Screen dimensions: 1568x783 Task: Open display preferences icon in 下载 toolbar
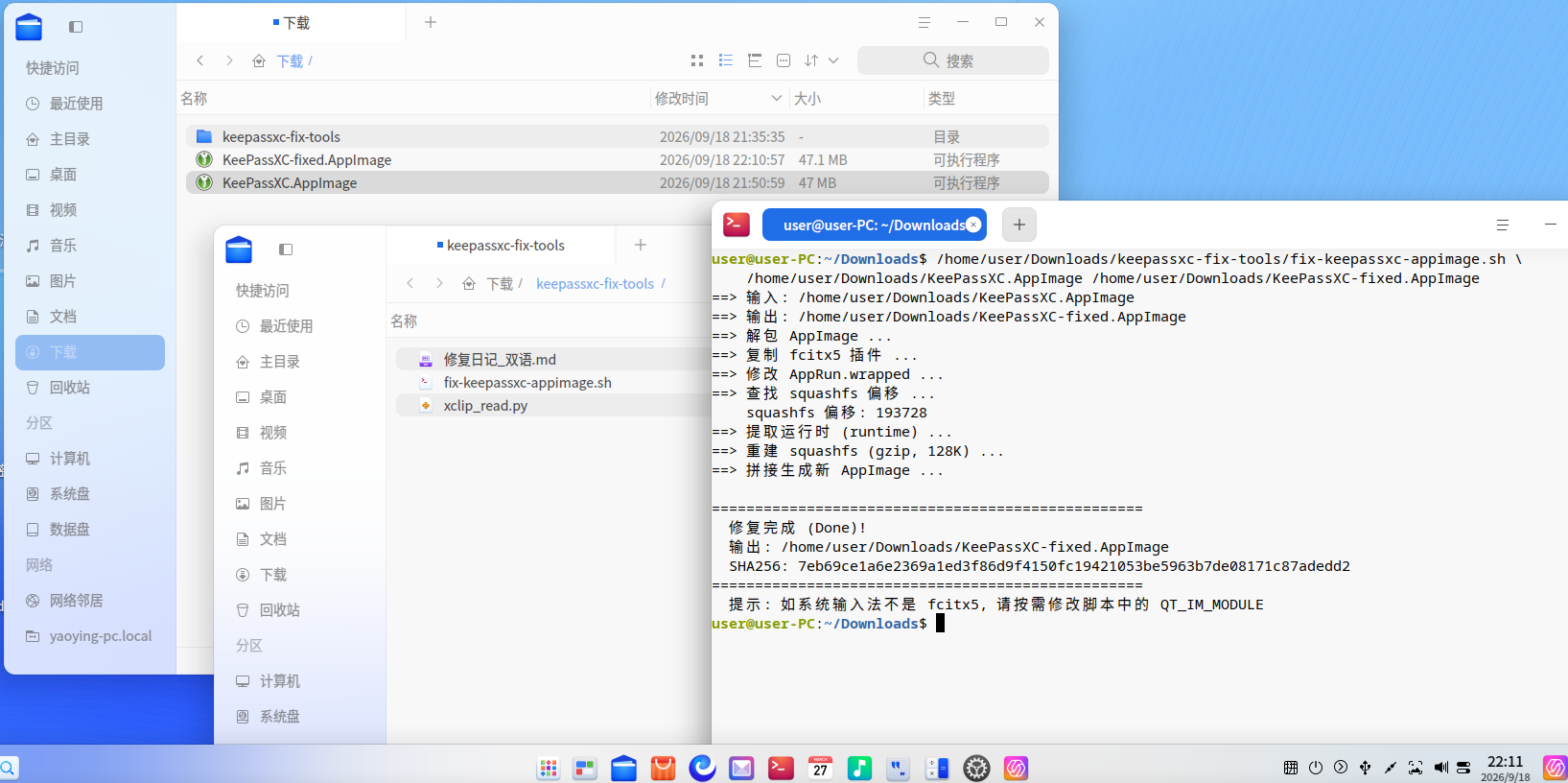[784, 60]
